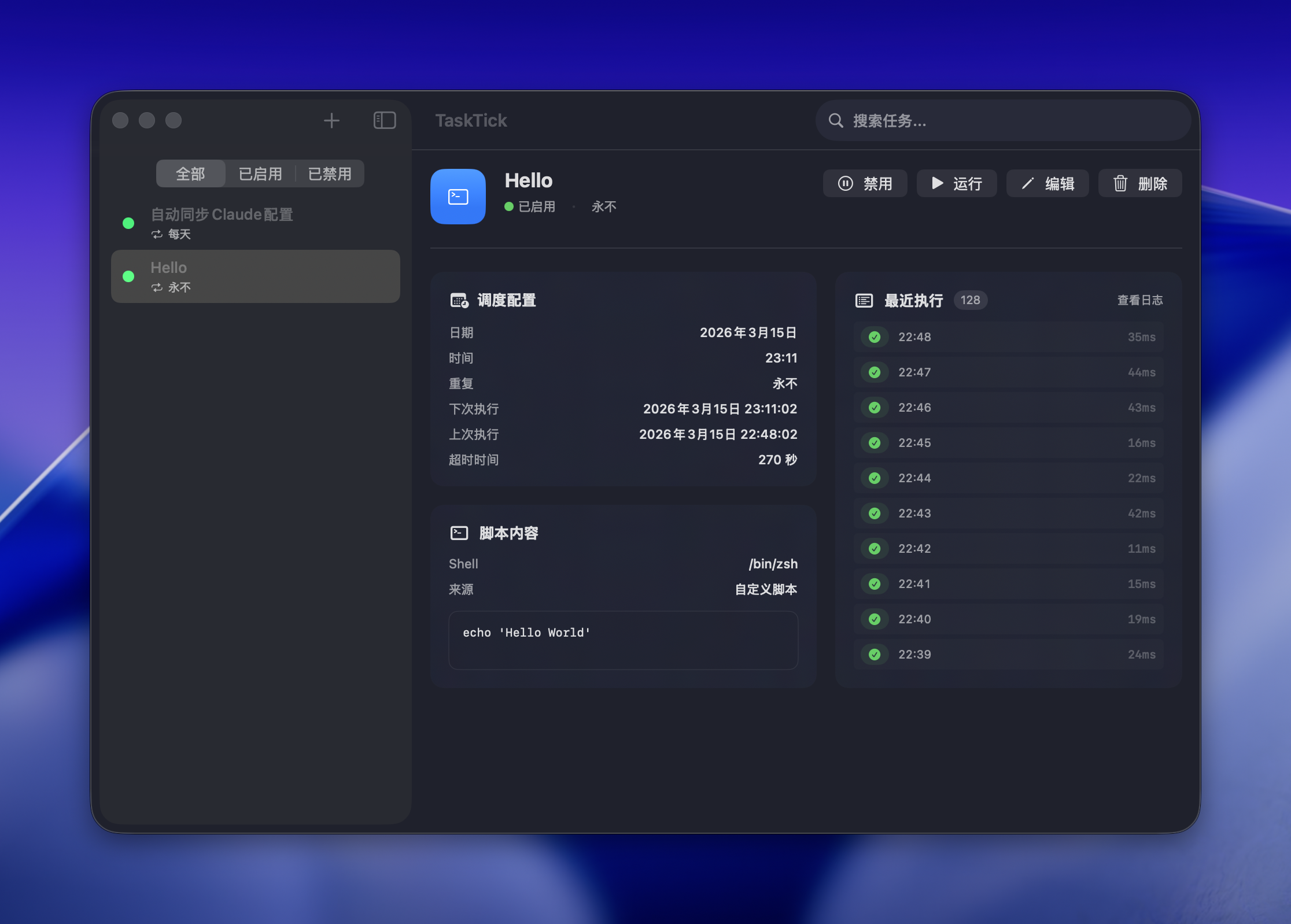Click the script content terminal icon
This screenshot has height=924, width=1291.
click(459, 533)
